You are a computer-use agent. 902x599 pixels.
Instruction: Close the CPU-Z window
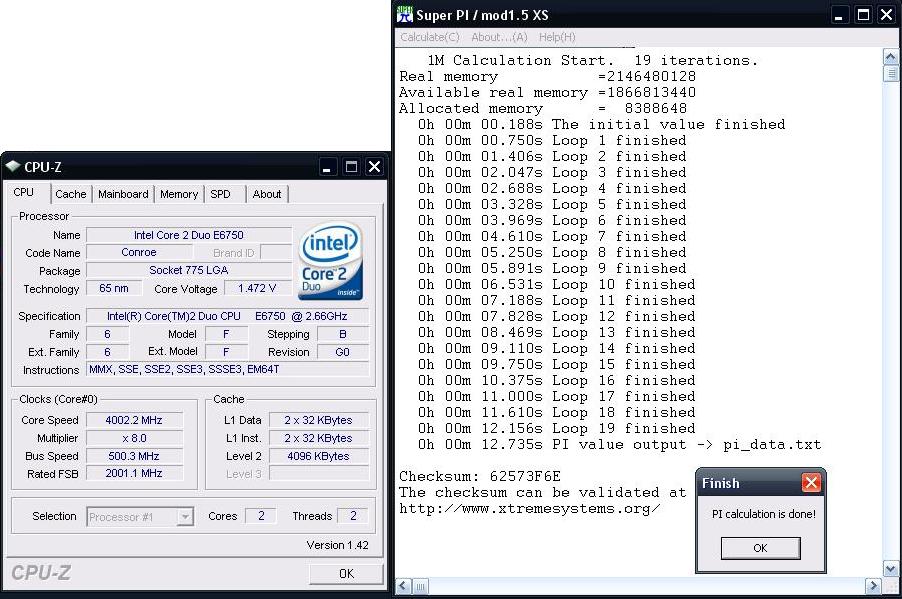(374, 167)
